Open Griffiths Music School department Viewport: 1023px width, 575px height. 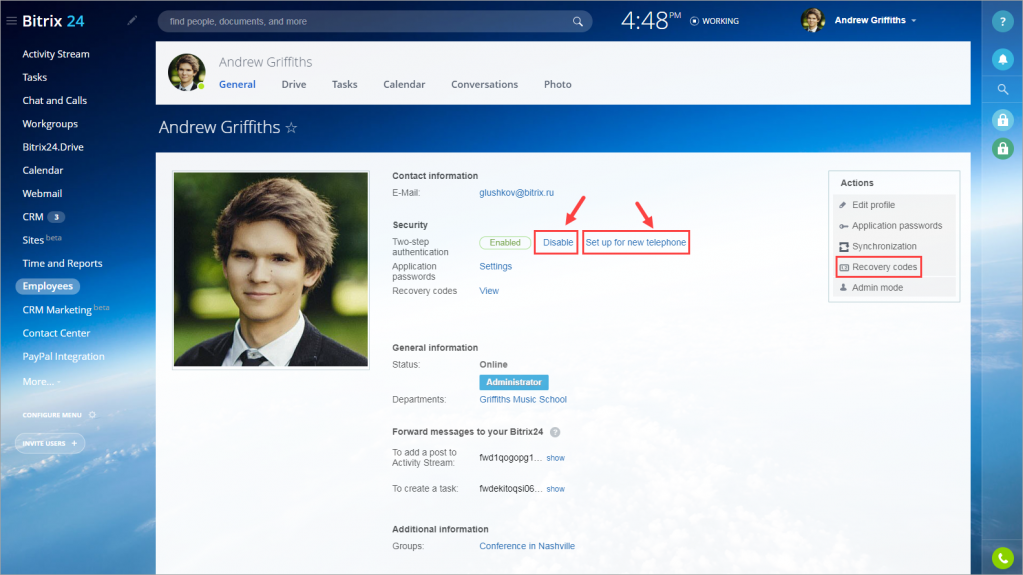(523, 399)
